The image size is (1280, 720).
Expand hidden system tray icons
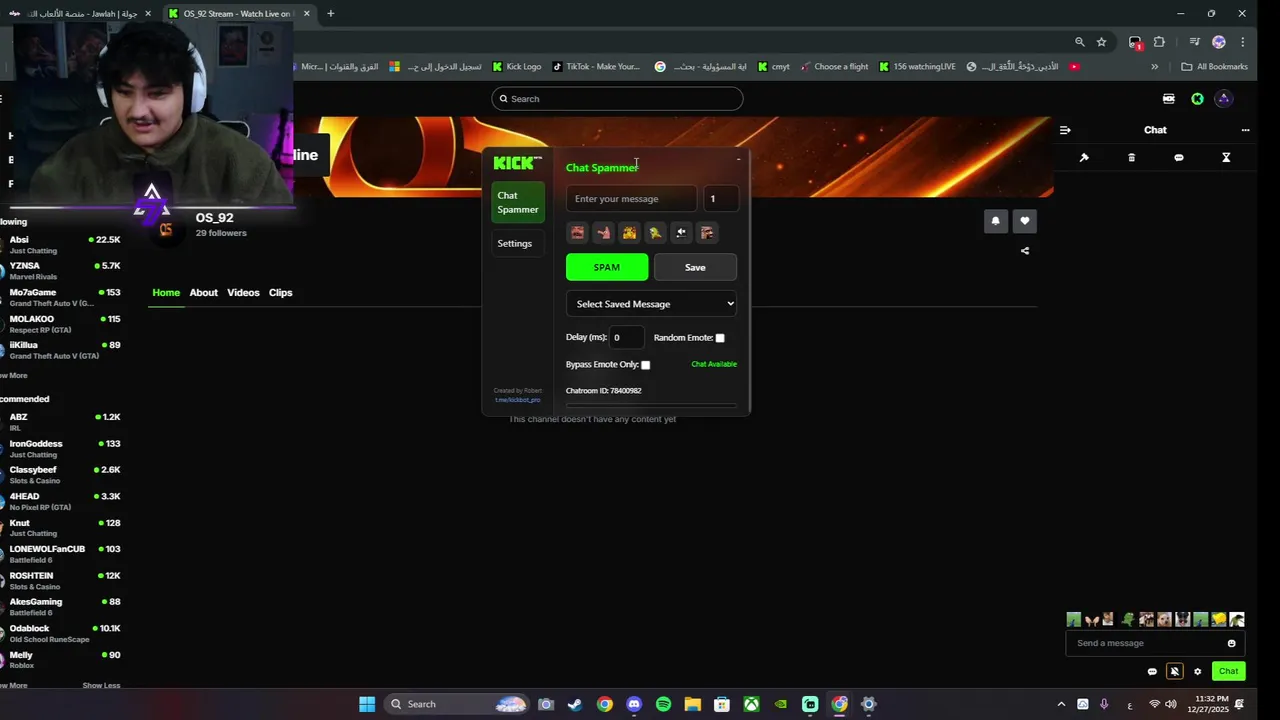coord(1061,704)
